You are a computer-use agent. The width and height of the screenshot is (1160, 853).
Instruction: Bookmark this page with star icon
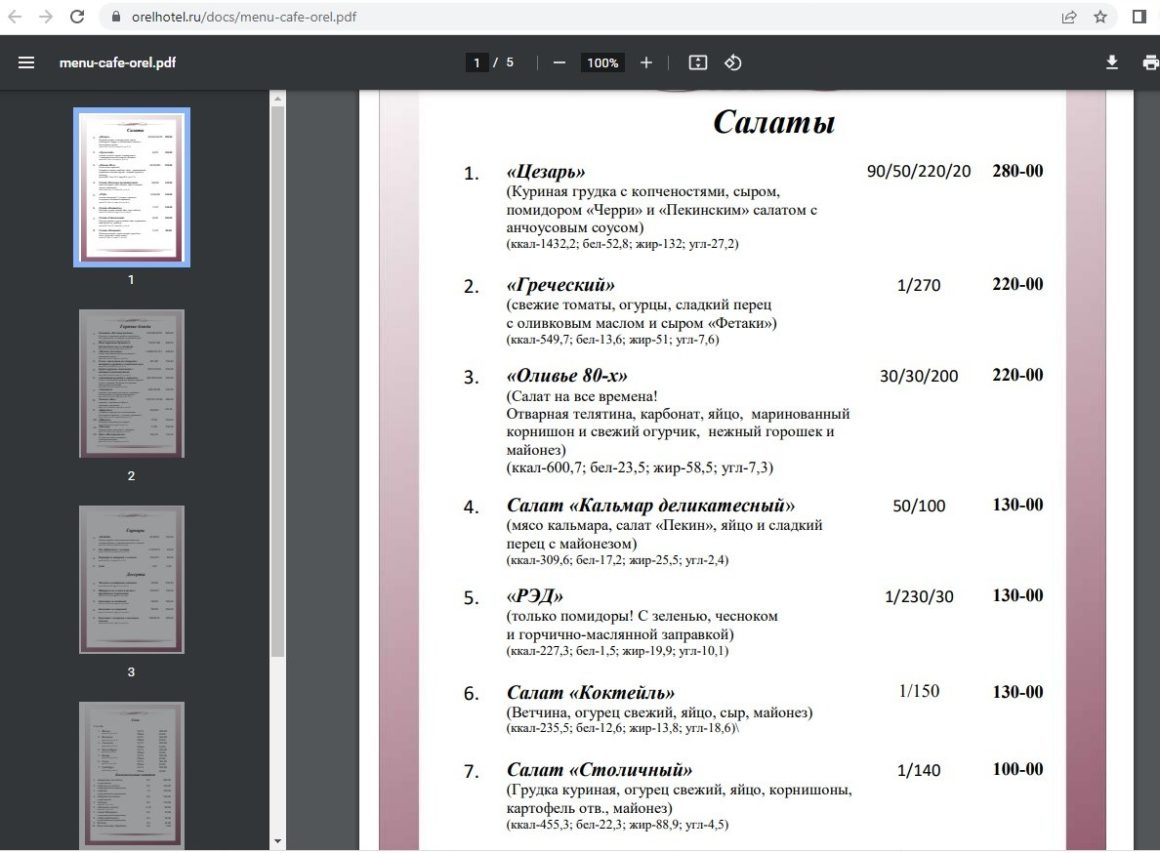[x=1100, y=17]
